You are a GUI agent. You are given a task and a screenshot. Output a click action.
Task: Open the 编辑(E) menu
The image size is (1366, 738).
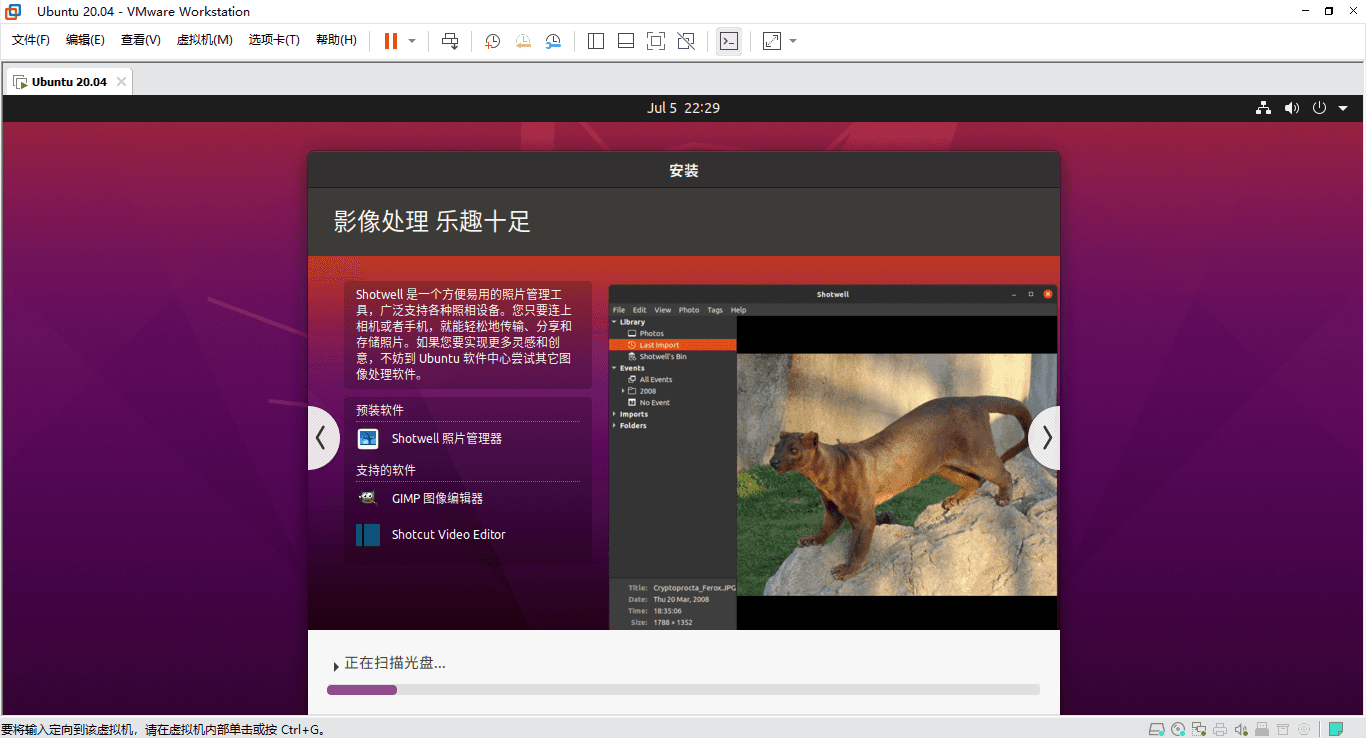coord(85,40)
